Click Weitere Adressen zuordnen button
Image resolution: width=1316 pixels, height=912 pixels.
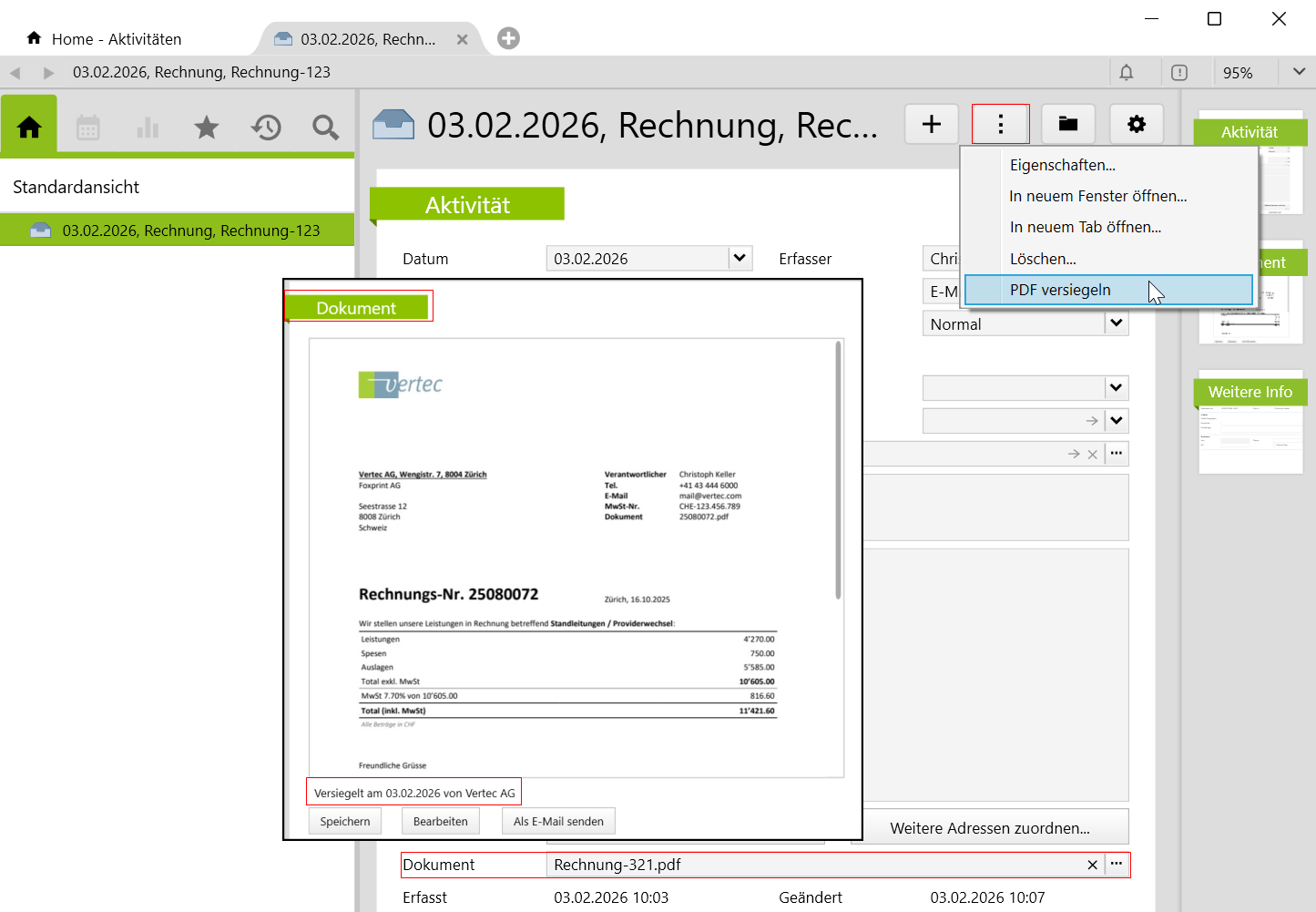pyautogui.click(x=990, y=828)
